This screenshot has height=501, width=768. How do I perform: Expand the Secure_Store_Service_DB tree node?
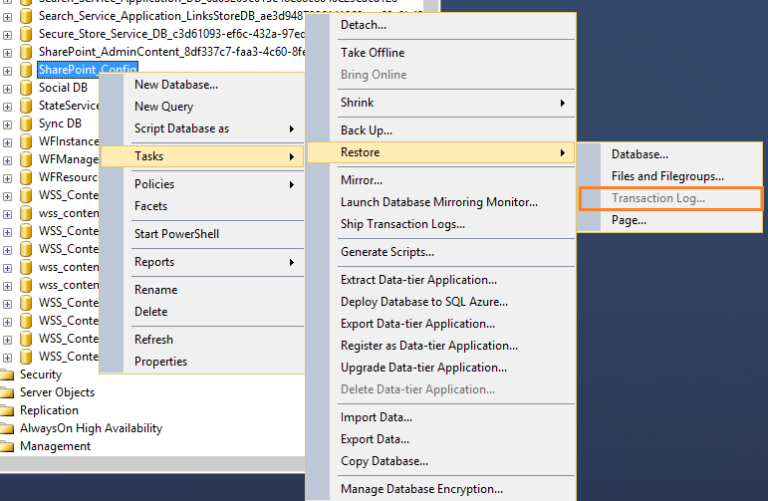(x=7, y=35)
